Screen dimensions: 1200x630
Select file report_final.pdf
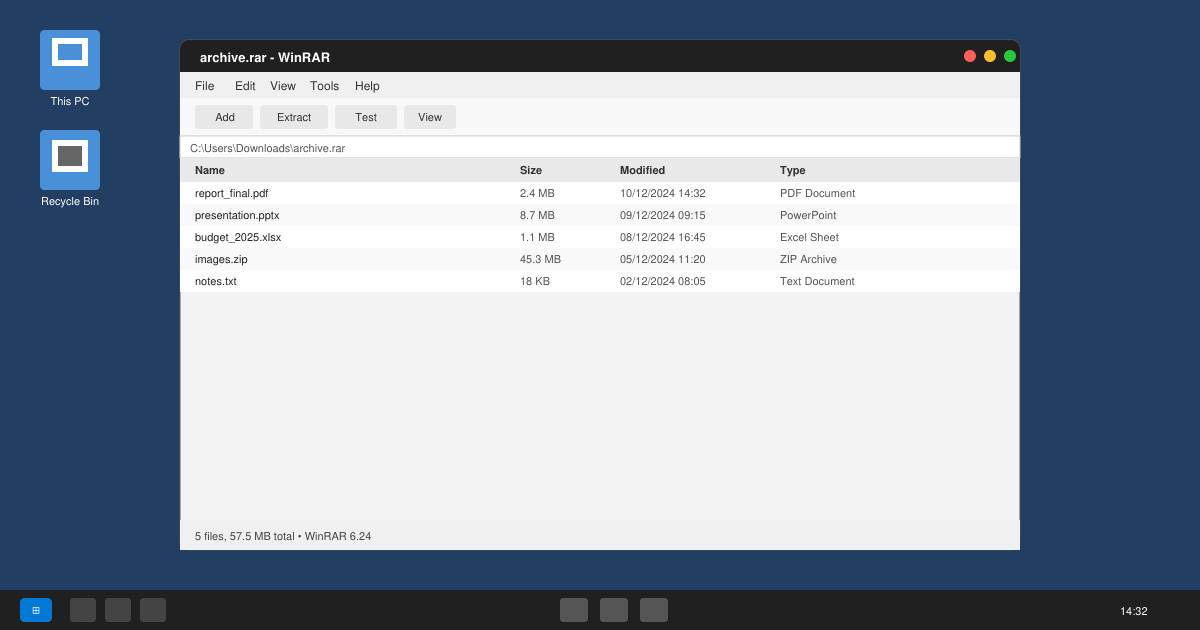(600, 193)
